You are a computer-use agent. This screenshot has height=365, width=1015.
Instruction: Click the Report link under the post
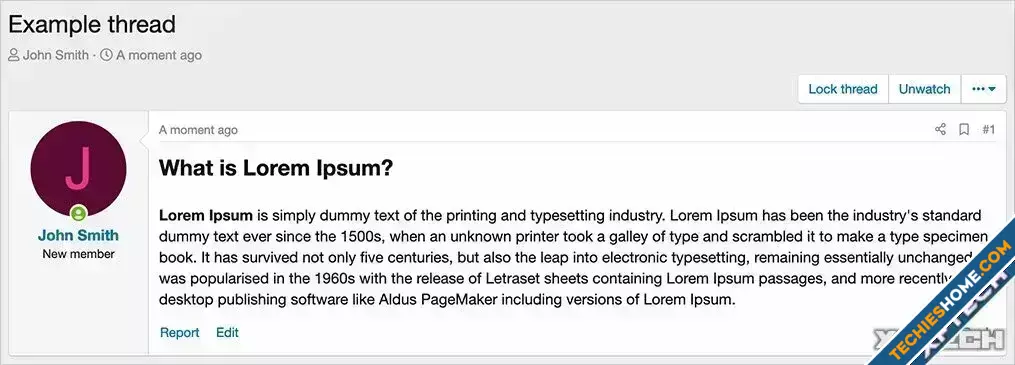[x=179, y=333]
